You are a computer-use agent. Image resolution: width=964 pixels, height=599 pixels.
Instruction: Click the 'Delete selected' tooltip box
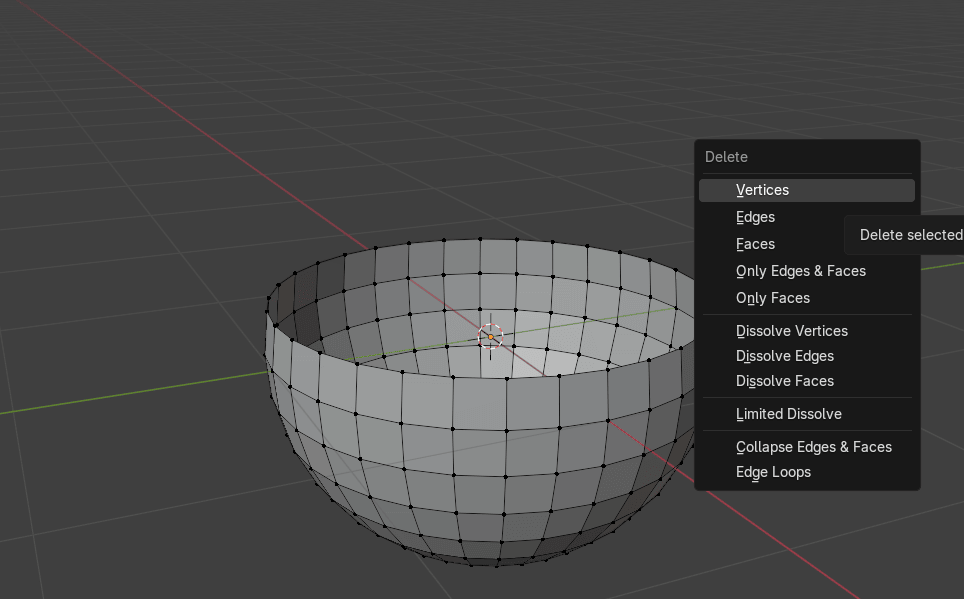pyautogui.click(x=908, y=235)
